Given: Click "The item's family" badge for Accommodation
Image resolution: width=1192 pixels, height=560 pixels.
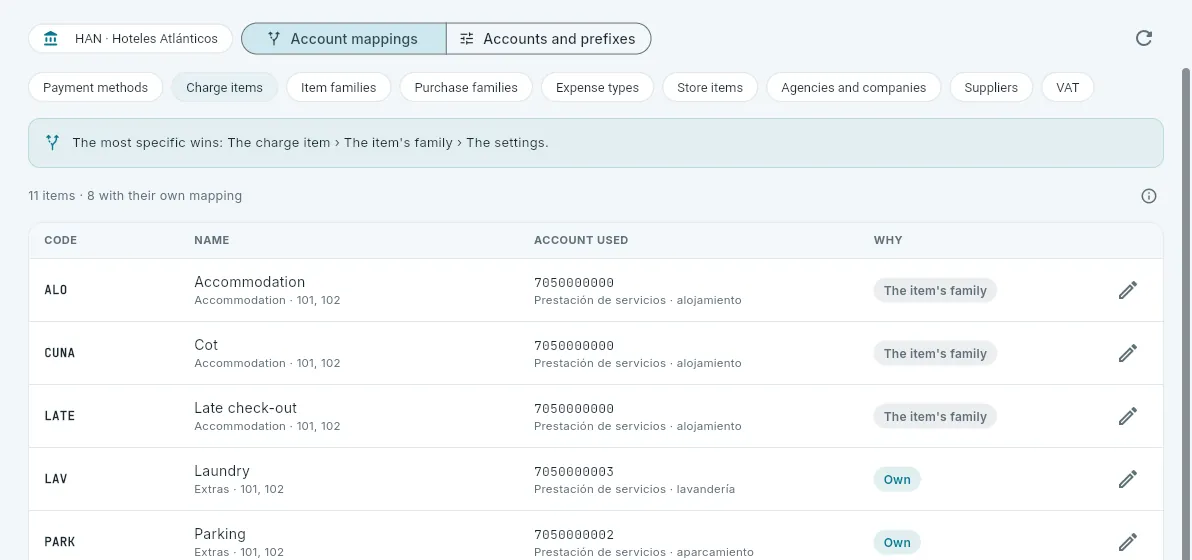Looking at the screenshot, I should (x=935, y=290).
